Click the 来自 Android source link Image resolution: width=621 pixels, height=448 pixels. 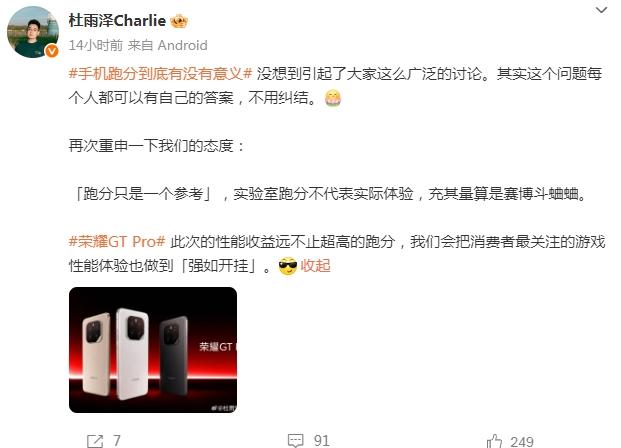click(x=168, y=45)
